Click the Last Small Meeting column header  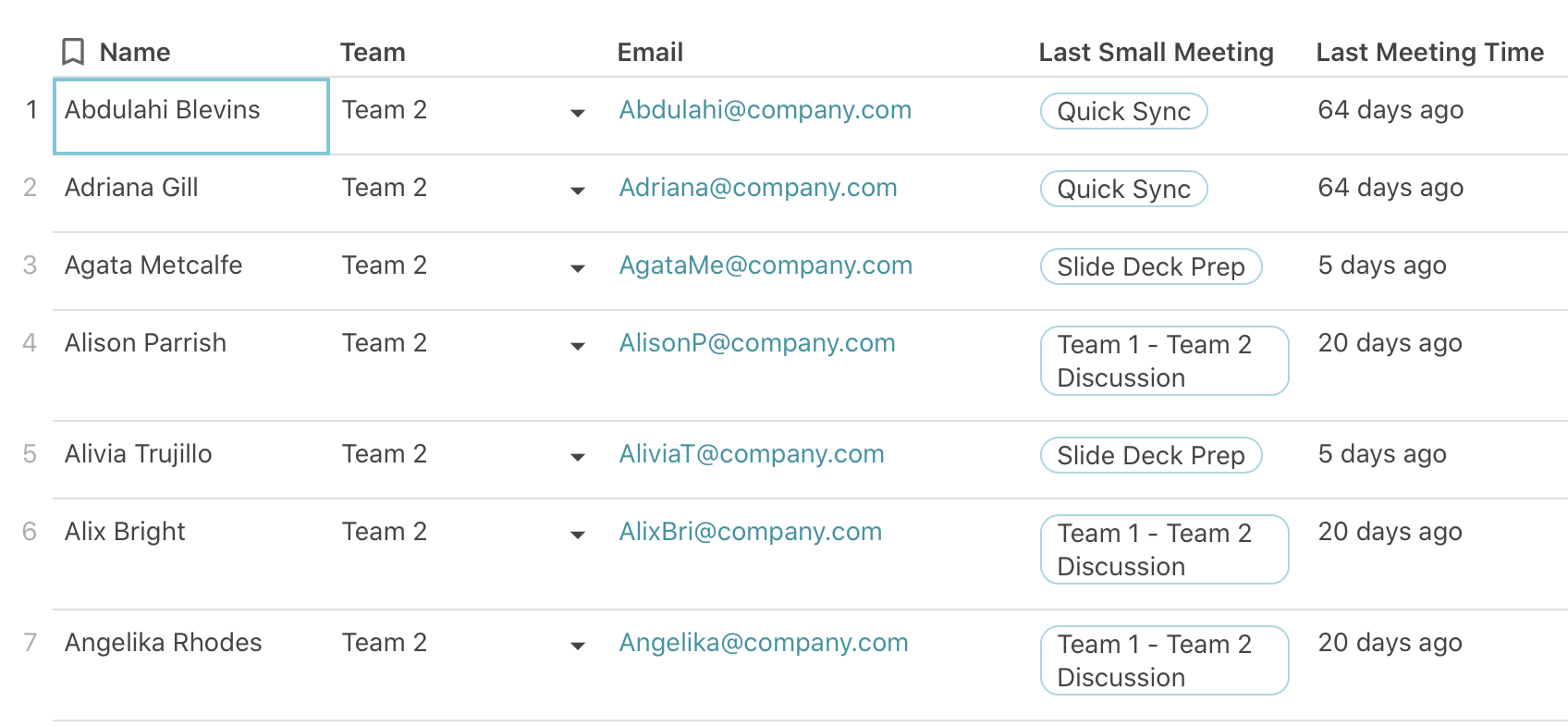click(1157, 52)
